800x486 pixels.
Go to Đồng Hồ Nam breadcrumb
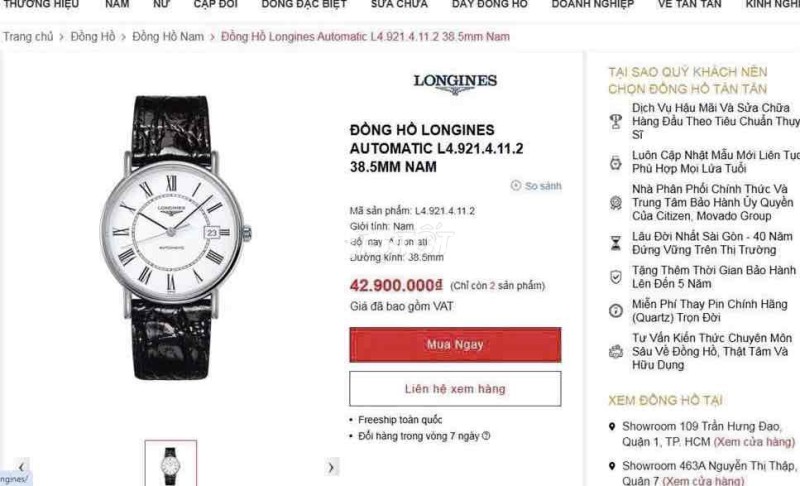(x=168, y=37)
